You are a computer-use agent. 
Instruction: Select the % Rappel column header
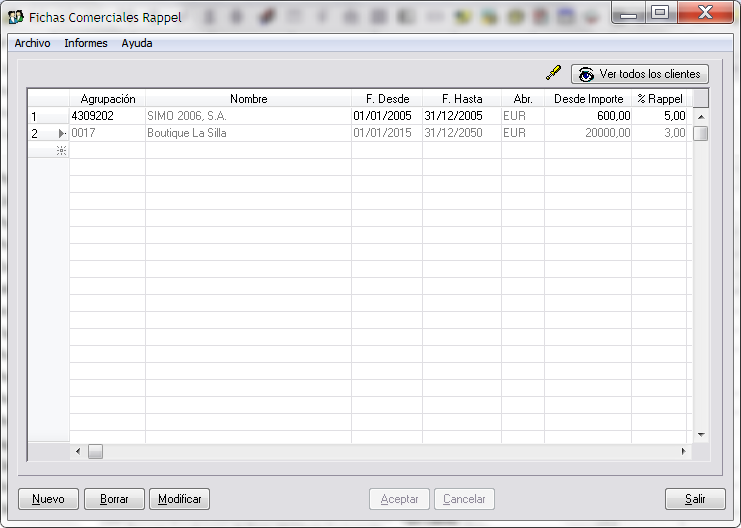(659, 98)
